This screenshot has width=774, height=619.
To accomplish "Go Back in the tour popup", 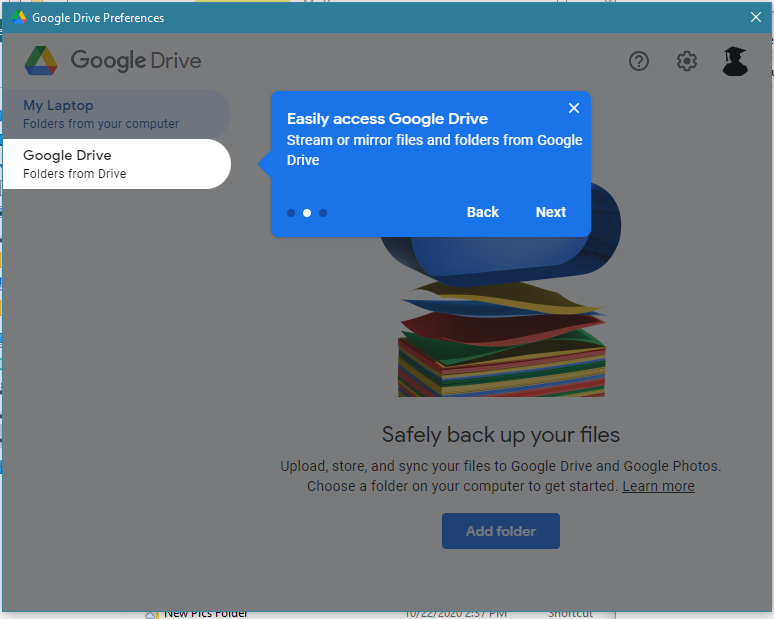I will [483, 212].
